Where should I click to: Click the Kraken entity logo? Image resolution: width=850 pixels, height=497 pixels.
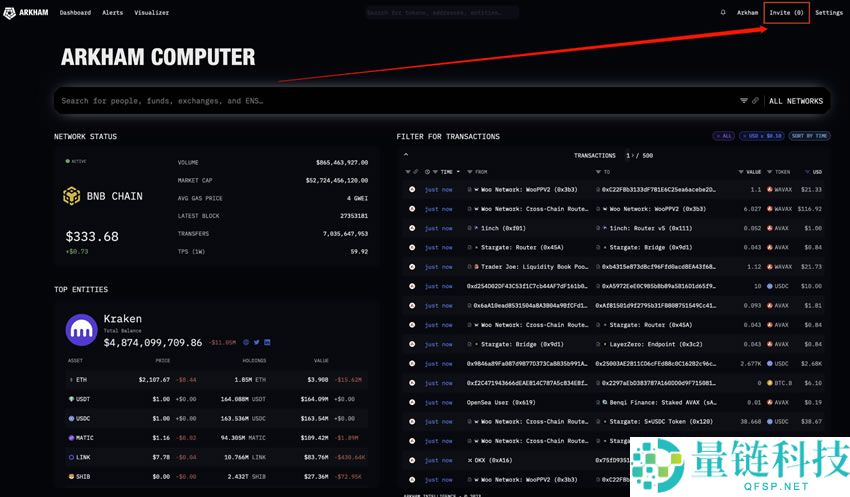[81, 330]
